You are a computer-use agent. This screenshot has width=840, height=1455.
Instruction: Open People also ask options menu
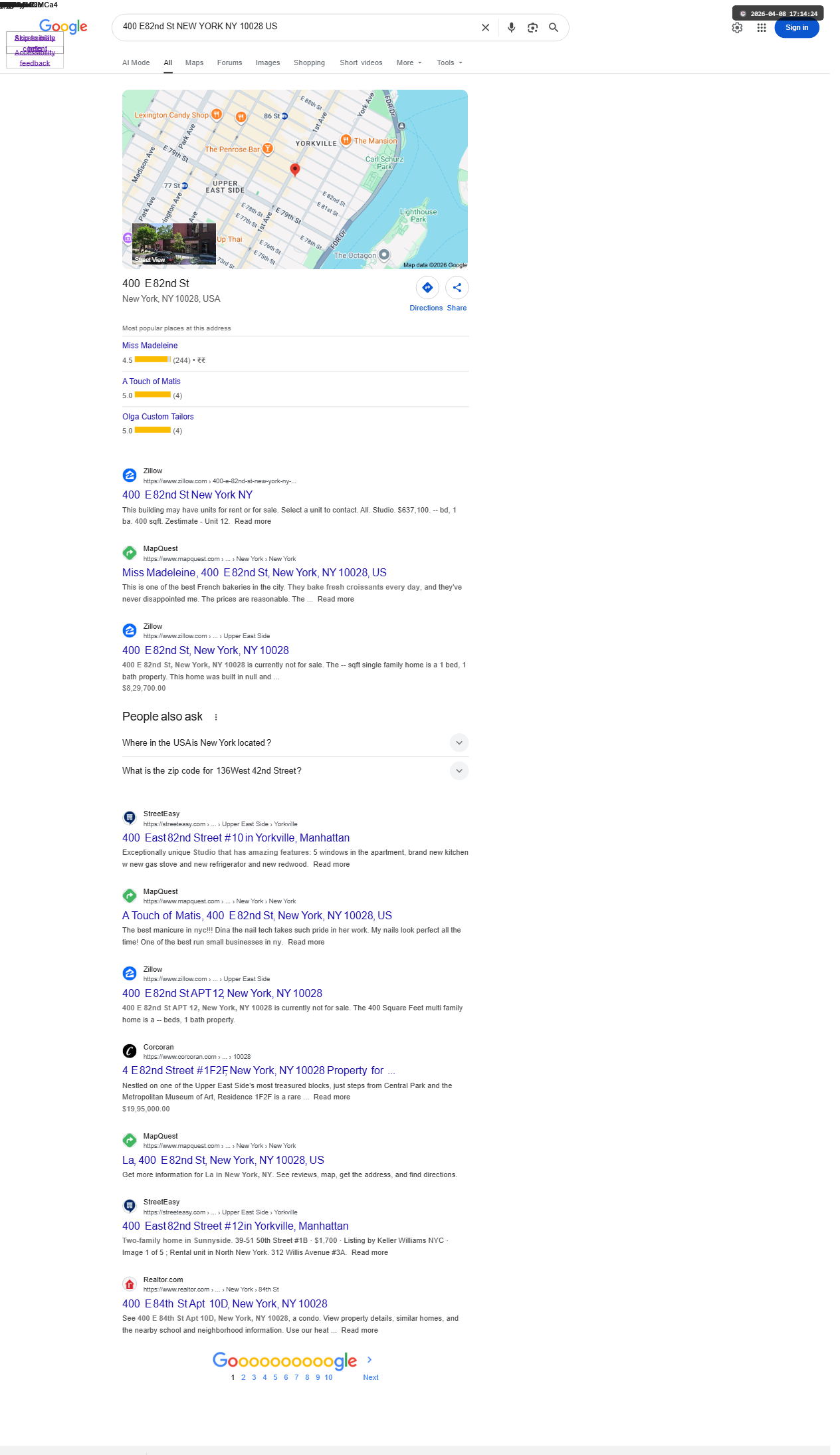tap(216, 717)
